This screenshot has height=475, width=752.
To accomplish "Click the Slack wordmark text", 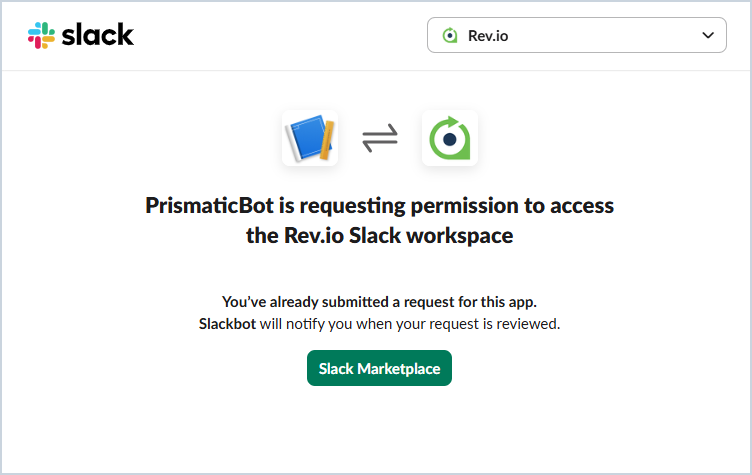I will click(x=97, y=36).
